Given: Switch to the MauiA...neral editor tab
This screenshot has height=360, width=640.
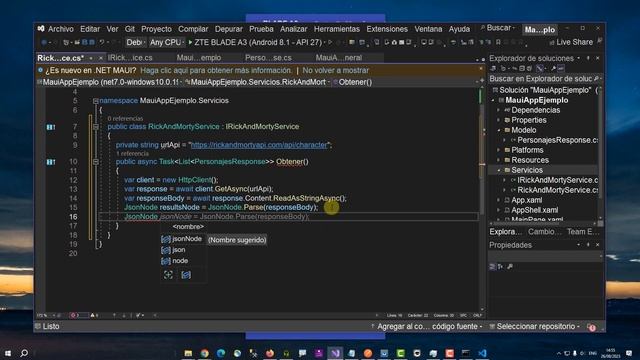Looking at the screenshot, I should (x=339, y=58).
